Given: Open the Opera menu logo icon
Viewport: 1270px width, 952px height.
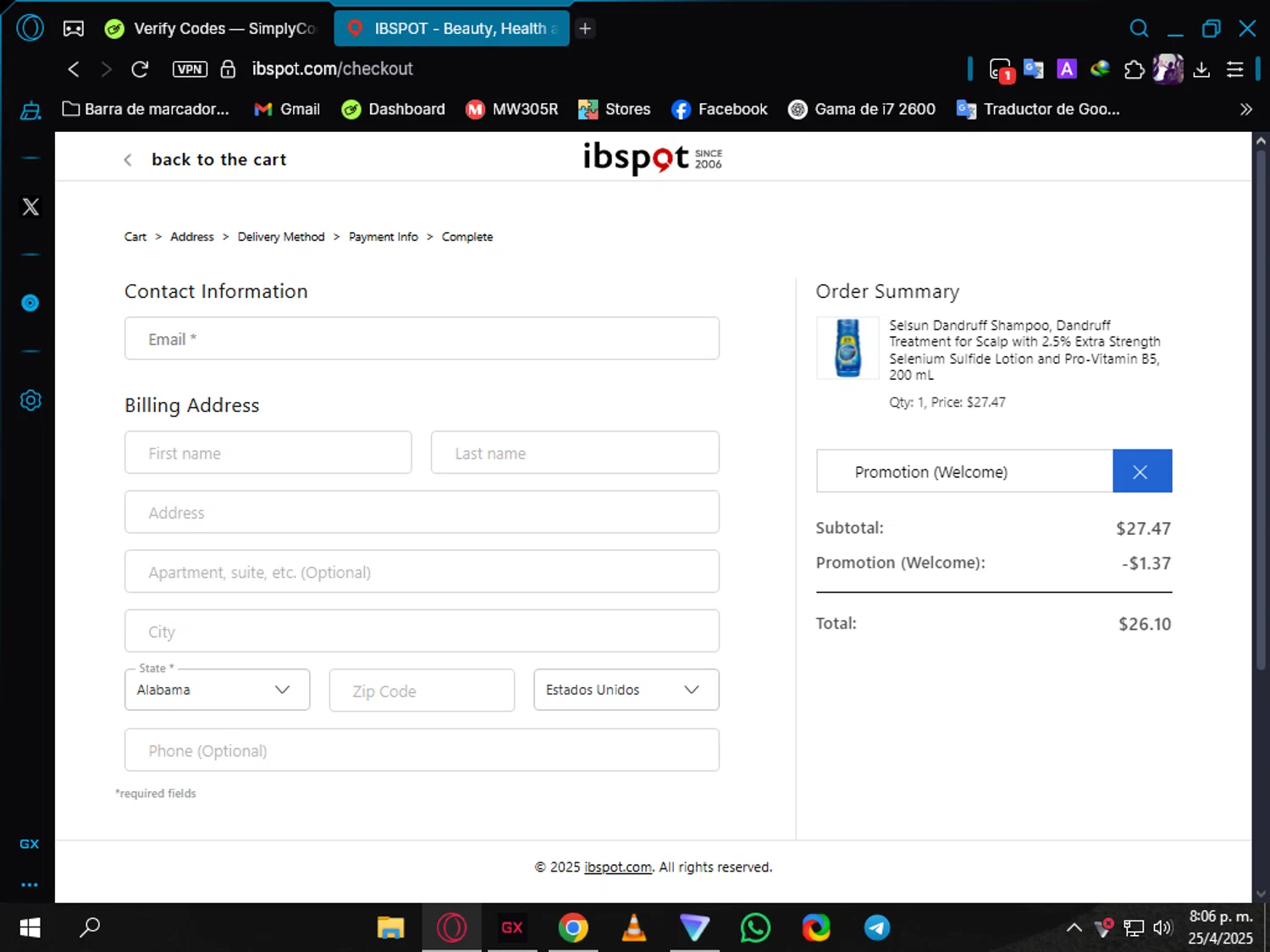Looking at the screenshot, I should 30,28.
